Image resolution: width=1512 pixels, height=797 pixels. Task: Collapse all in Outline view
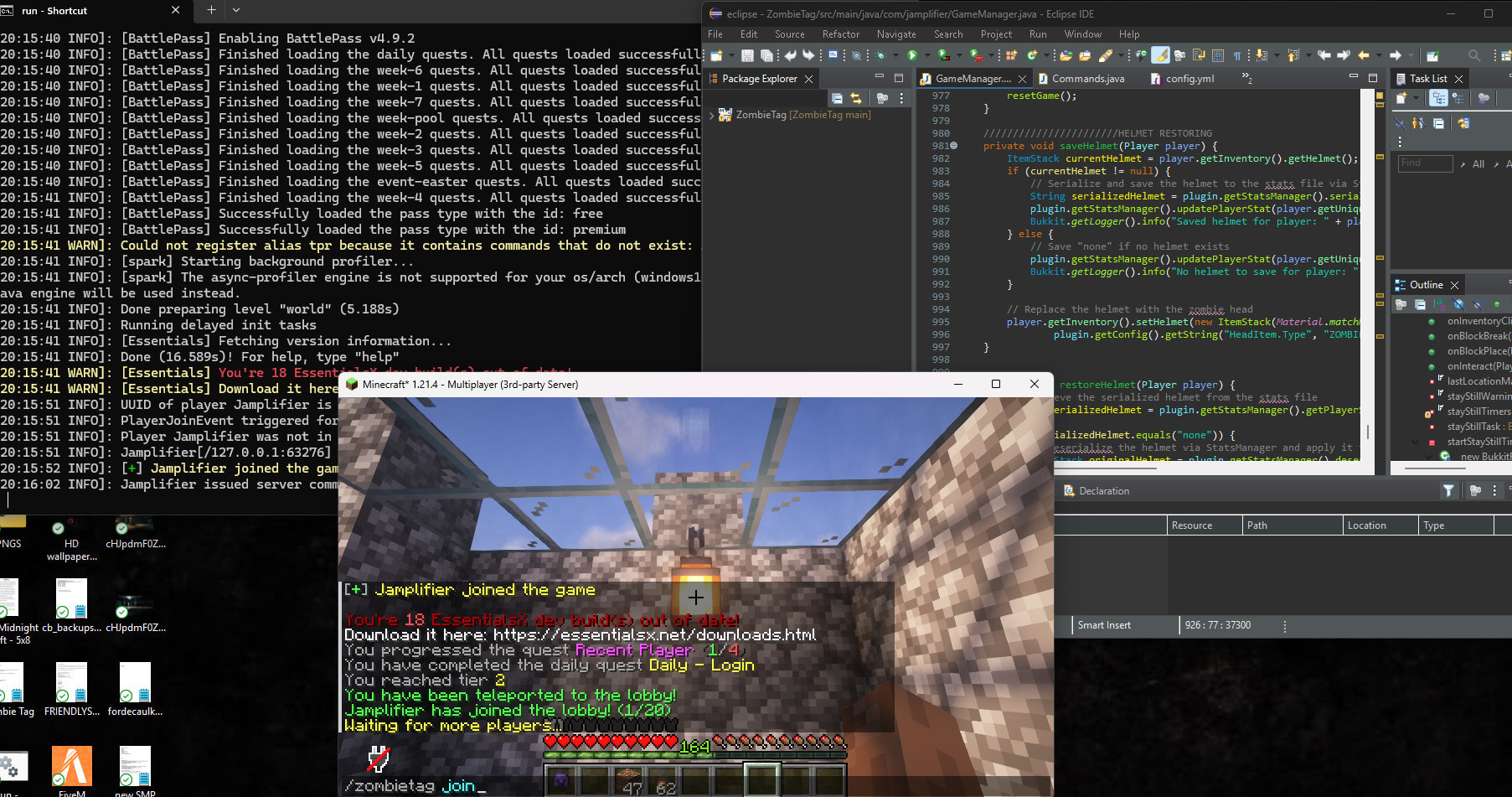1421,304
